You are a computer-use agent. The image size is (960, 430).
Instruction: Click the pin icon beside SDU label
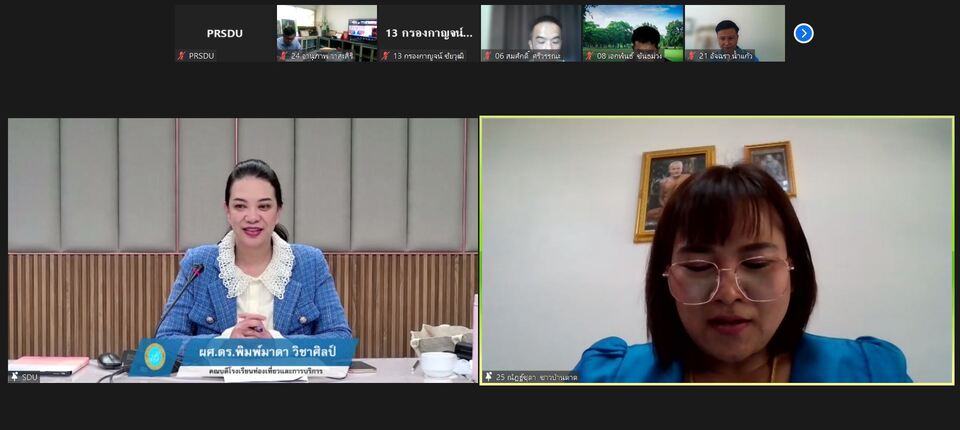(x=15, y=377)
